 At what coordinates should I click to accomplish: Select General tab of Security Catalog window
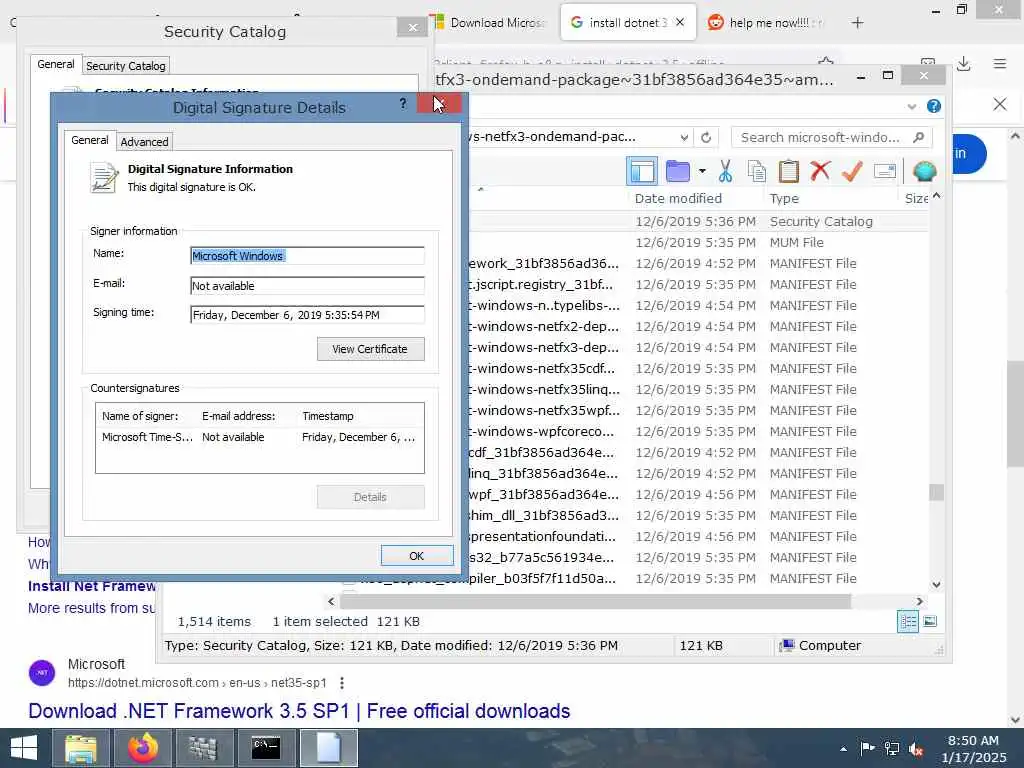click(56, 64)
